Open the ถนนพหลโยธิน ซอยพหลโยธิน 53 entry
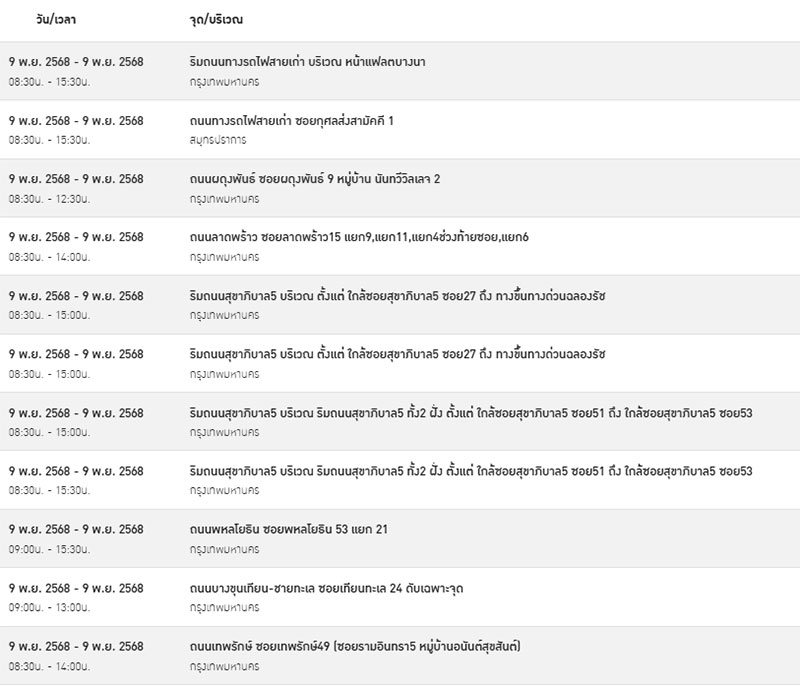 pyautogui.click(x=288, y=530)
